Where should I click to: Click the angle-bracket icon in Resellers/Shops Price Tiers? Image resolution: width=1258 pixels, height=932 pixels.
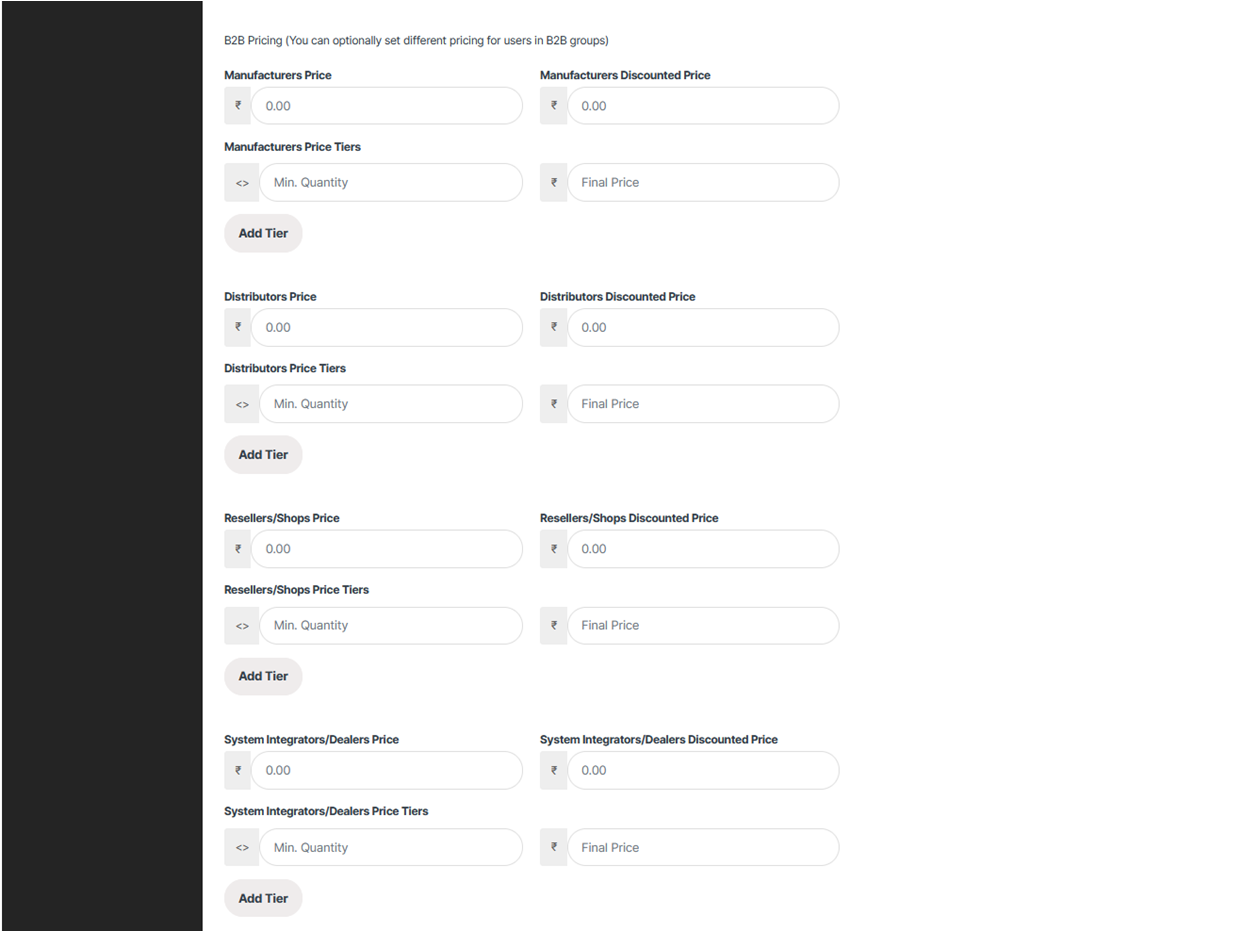click(x=242, y=626)
